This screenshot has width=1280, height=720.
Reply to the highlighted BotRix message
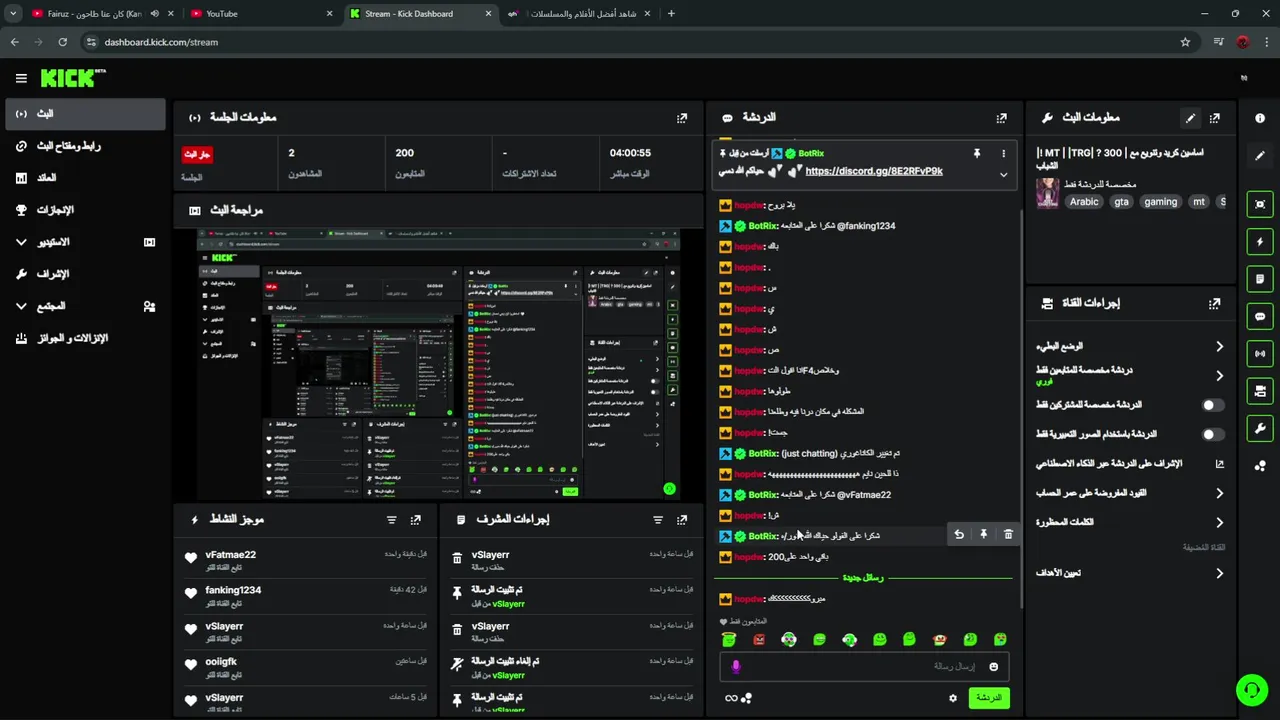[x=959, y=535]
